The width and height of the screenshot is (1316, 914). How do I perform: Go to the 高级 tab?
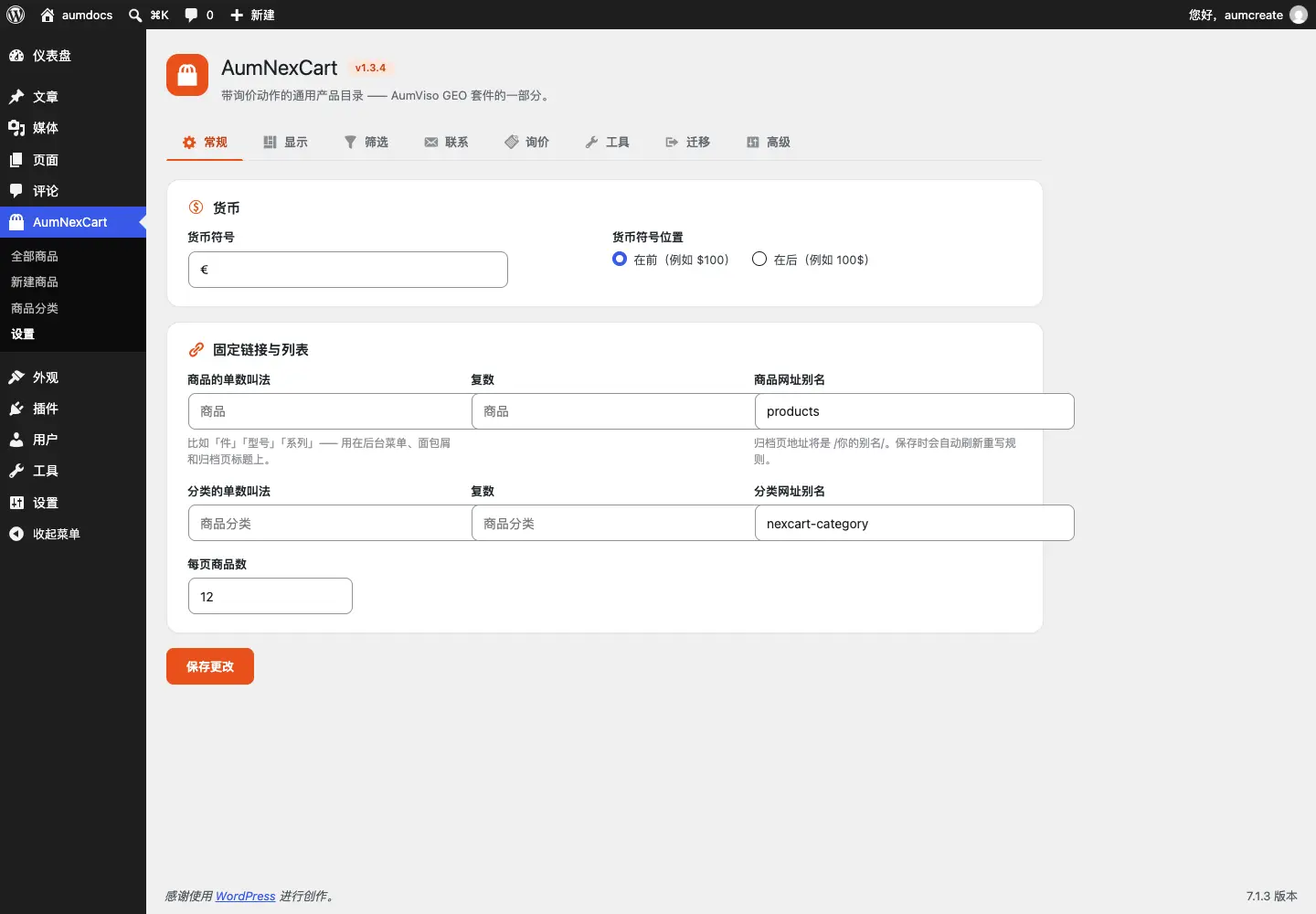pos(768,143)
